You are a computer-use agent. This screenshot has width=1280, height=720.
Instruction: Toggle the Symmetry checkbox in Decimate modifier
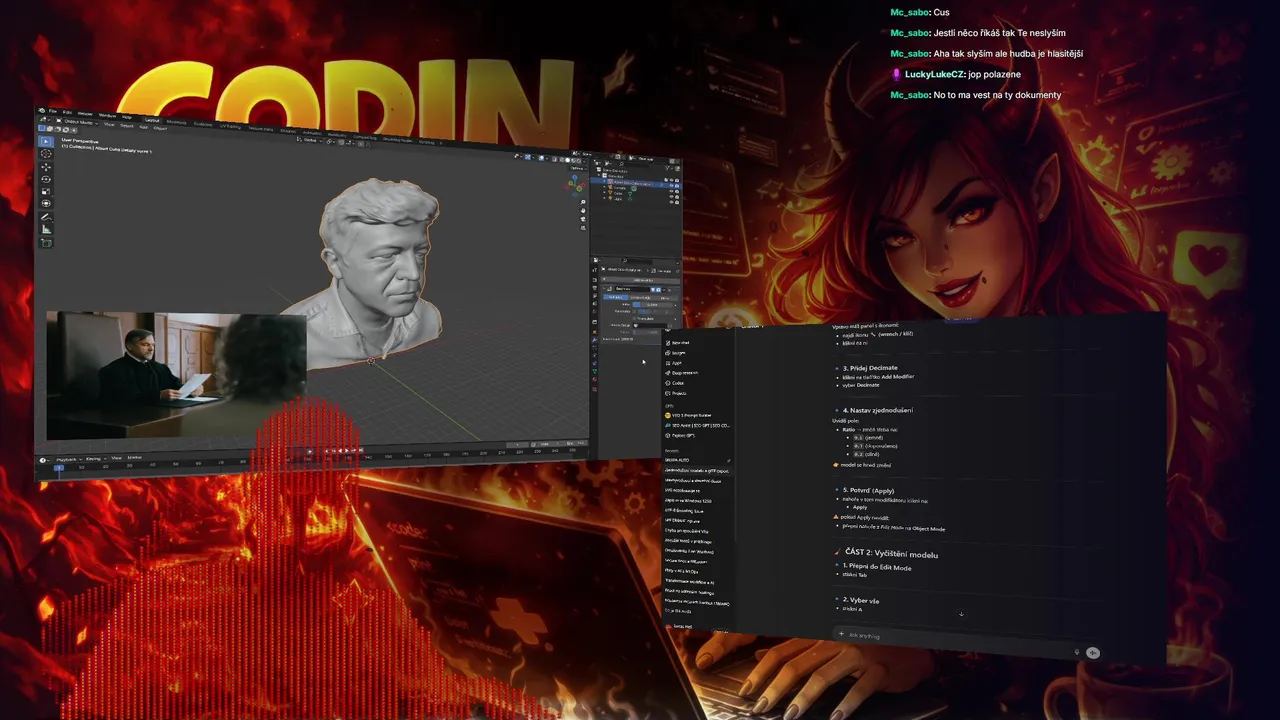[x=634, y=311]
